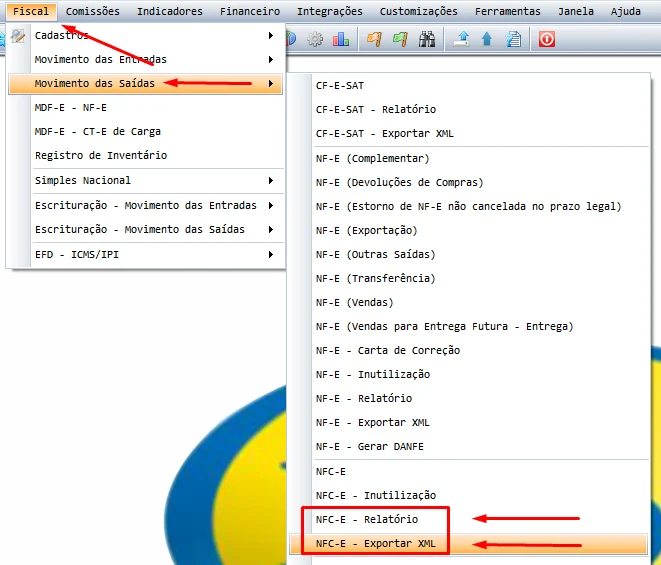Open NF-E (Devoluções de Compras)
Viewport: 661px width, 565px height.
(469, 183)
